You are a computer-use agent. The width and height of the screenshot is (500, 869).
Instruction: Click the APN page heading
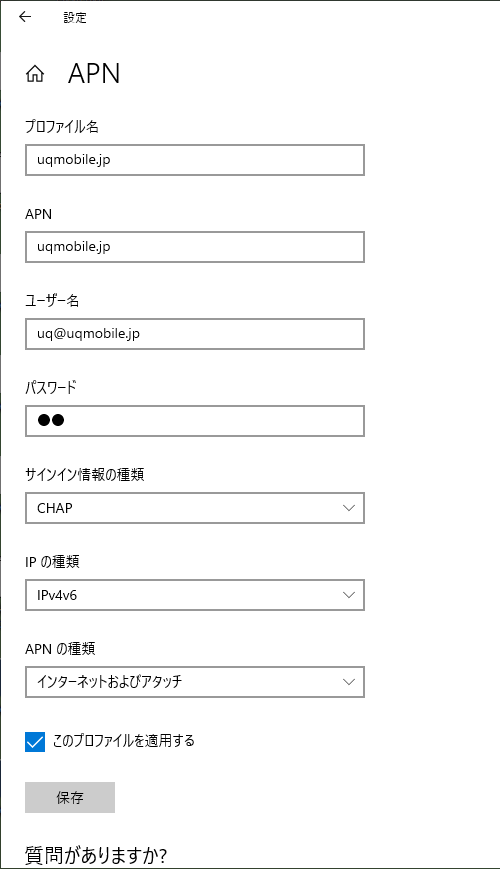coord(94,74)
